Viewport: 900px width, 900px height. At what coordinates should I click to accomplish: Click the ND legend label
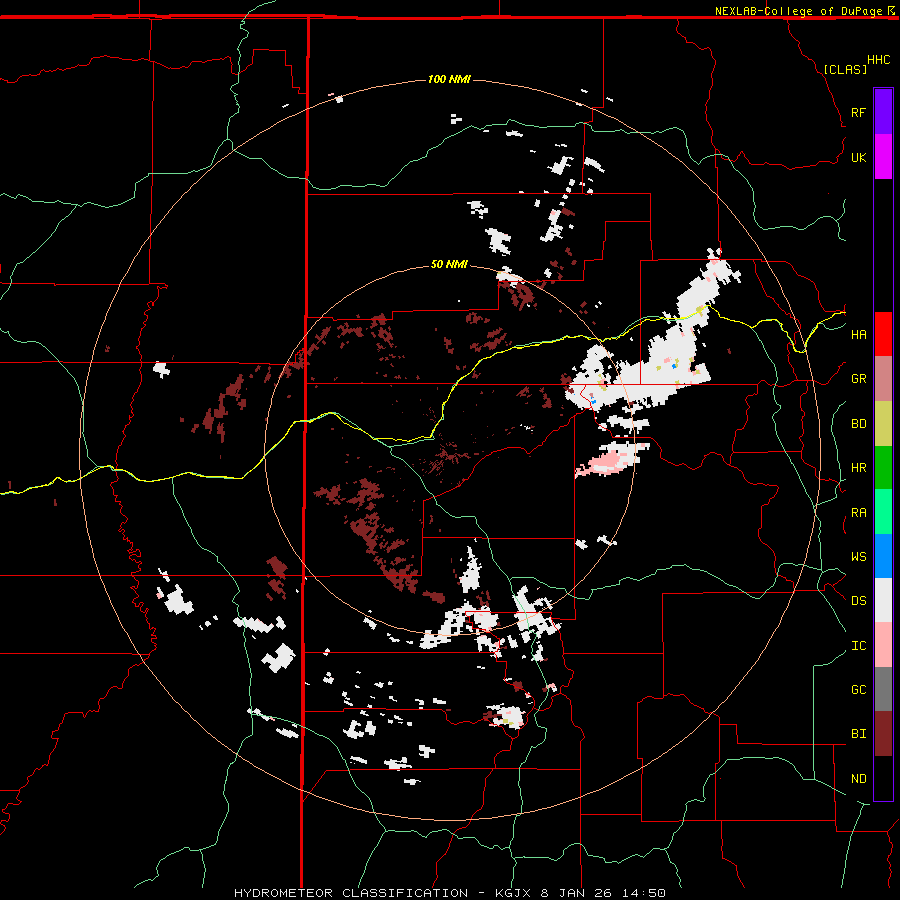[858, 779]
